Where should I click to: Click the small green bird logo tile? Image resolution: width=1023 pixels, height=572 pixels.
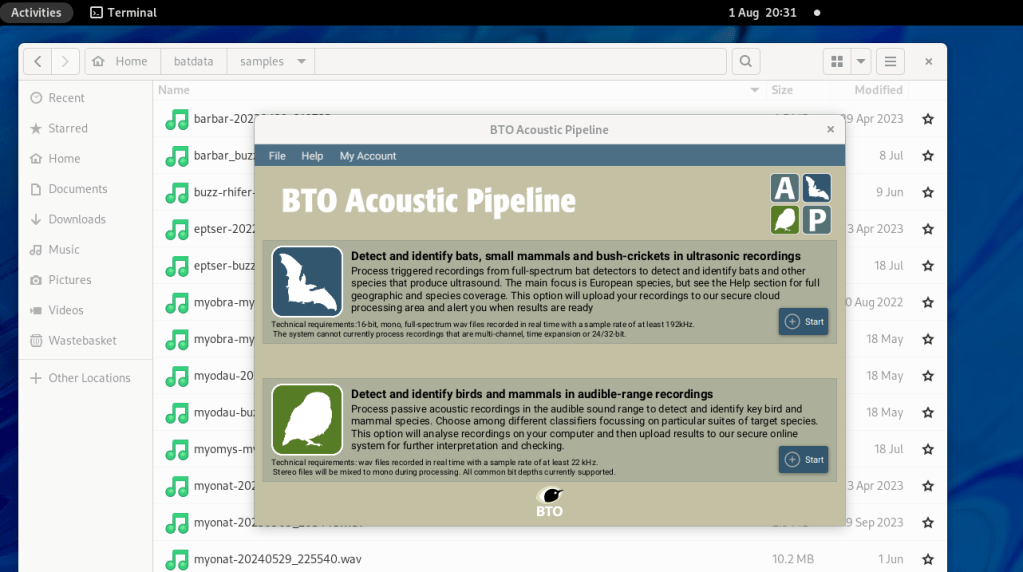tap(785, 220)
